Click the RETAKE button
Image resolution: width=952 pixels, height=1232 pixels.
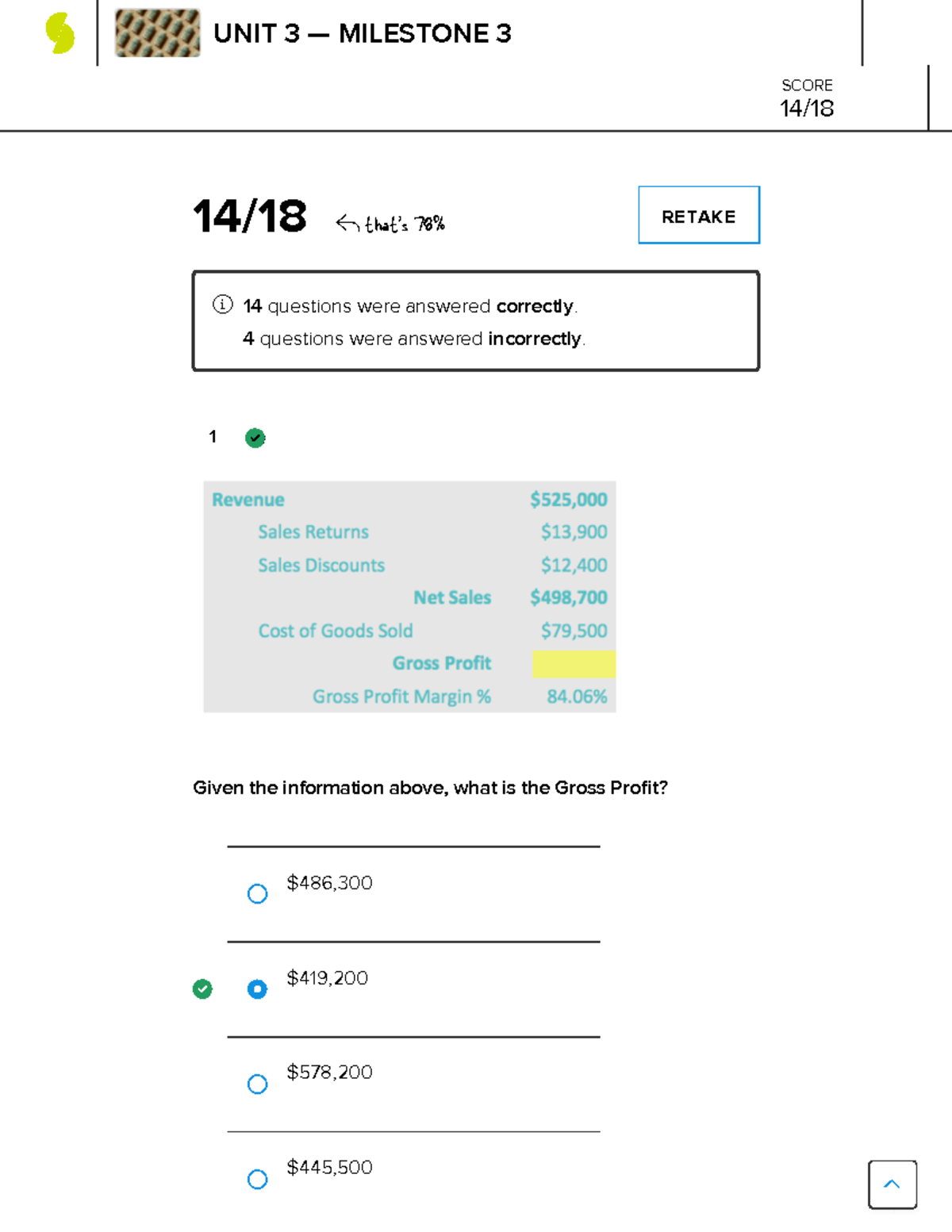(x=698, y=215)
